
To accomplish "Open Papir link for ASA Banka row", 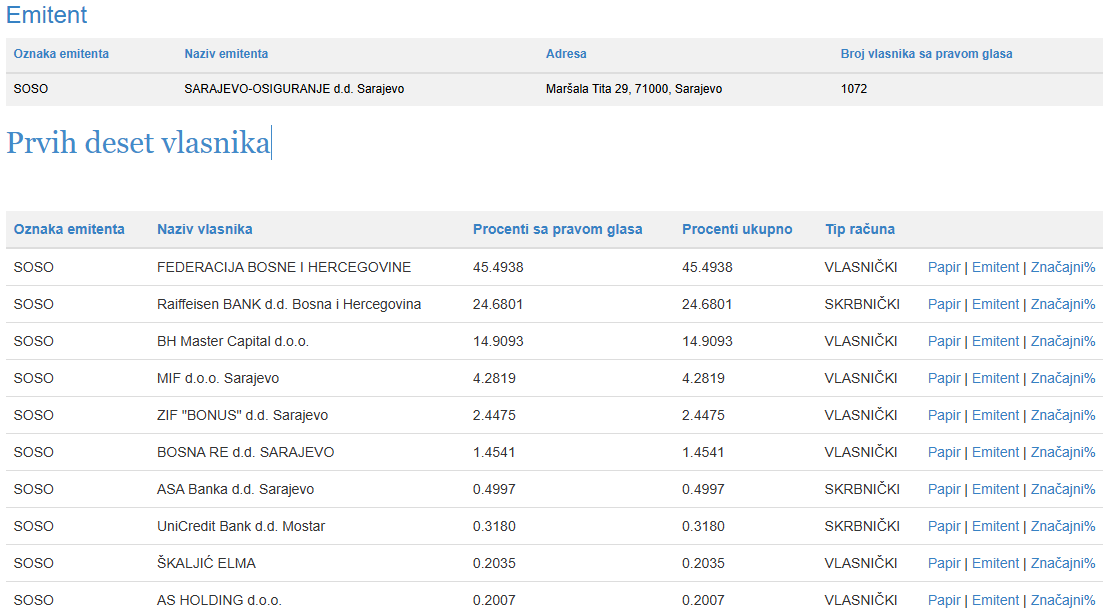I will 943,489.
